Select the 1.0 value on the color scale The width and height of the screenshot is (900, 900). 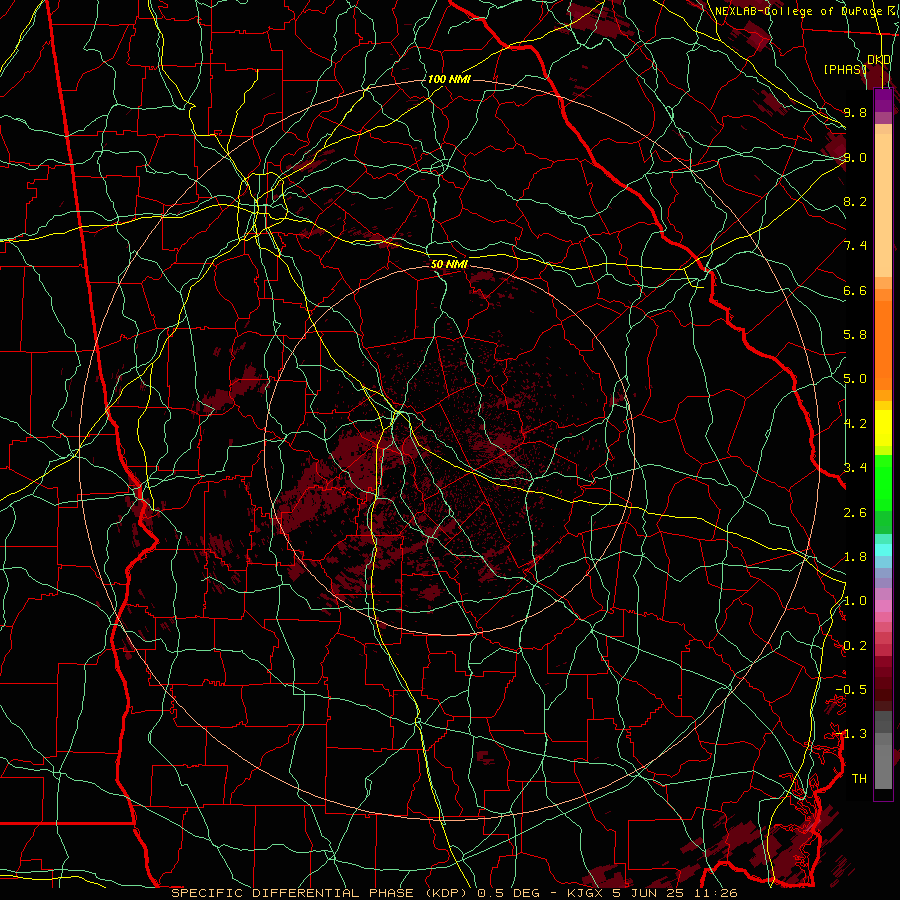pyautogui.click(x=855, y=601)
